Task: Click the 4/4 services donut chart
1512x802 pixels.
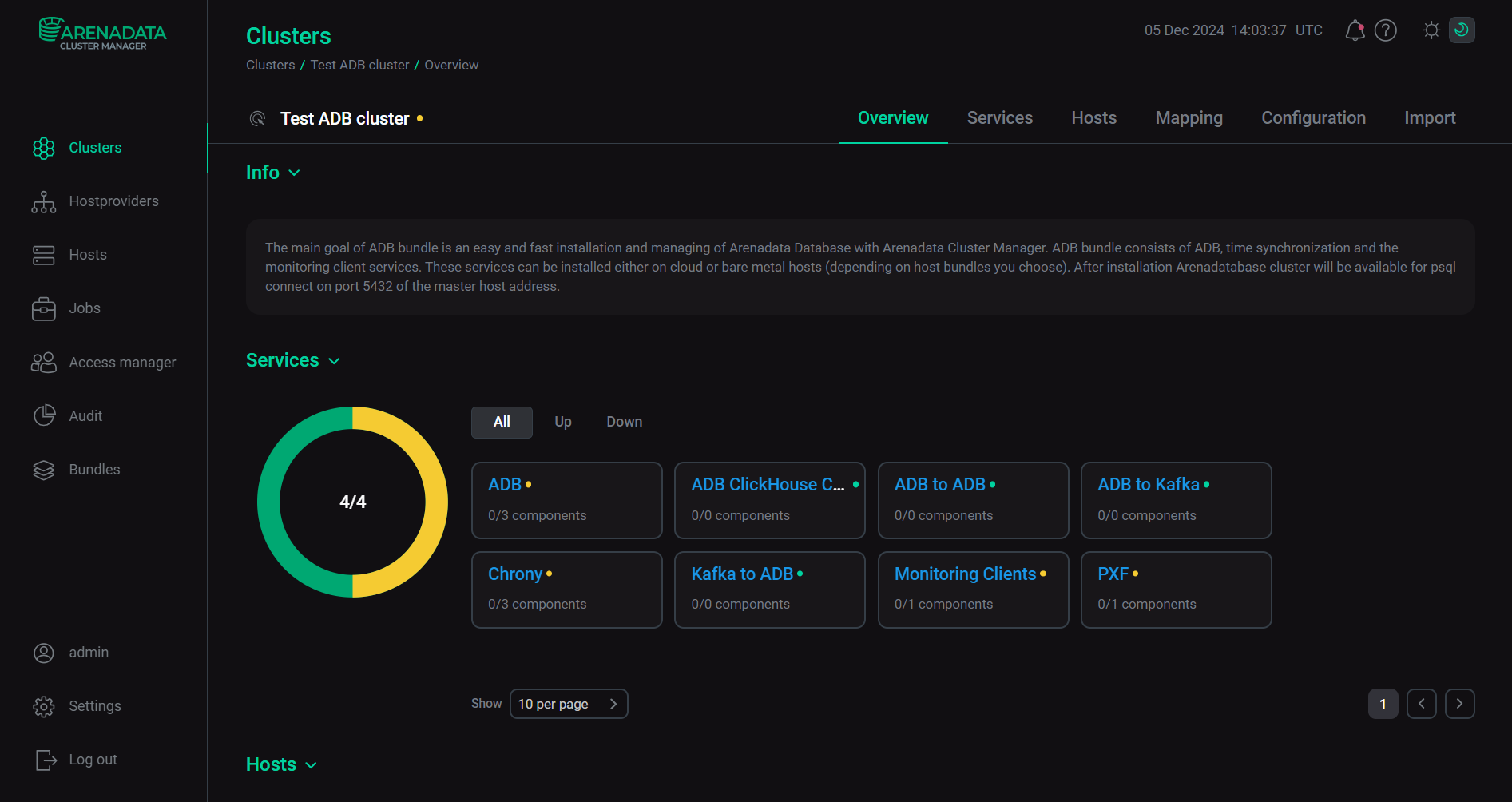Action: pyautogui.click(x=353, y=502)
